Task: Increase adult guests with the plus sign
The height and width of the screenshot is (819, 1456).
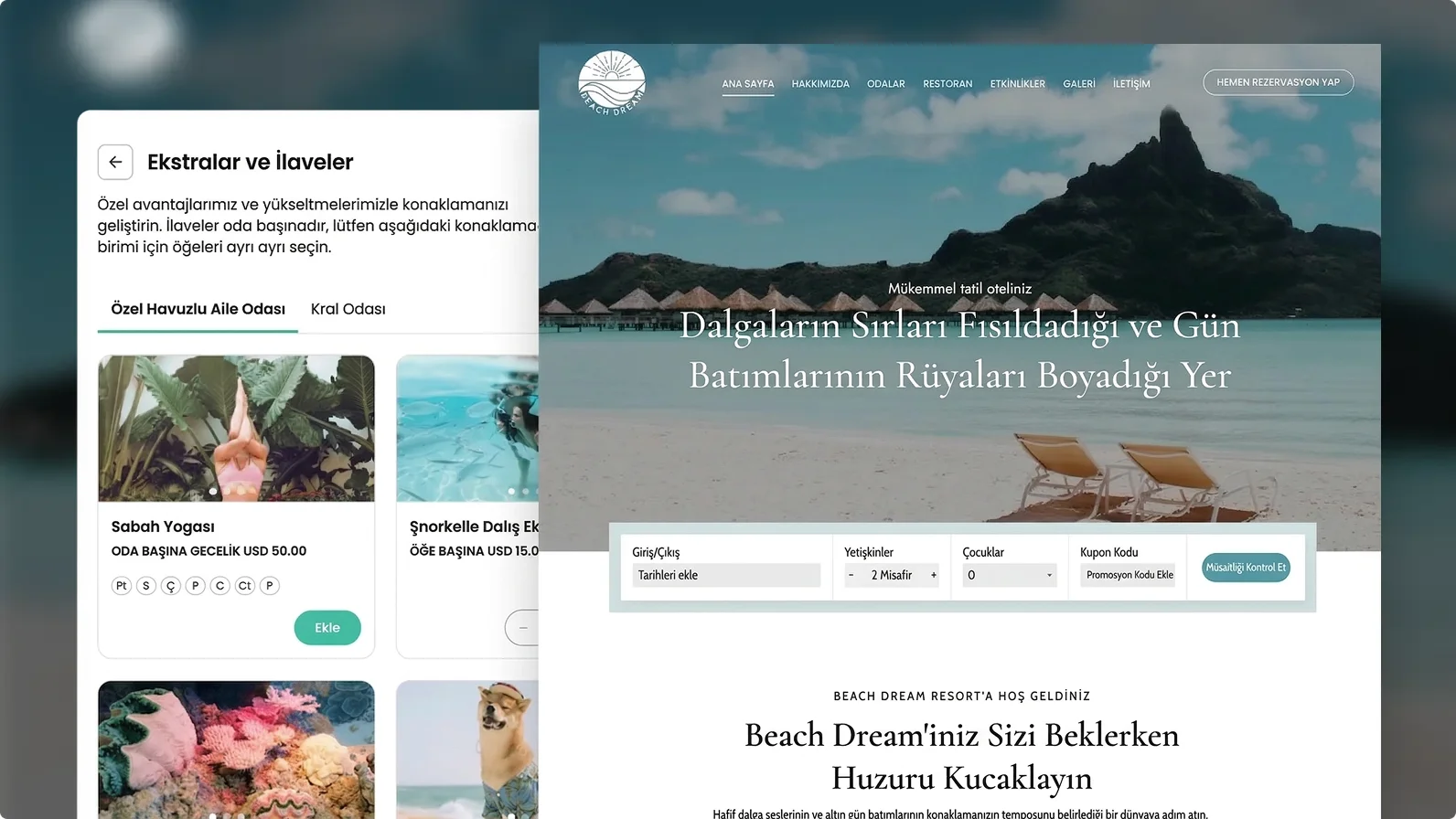Action: point(933,576)
